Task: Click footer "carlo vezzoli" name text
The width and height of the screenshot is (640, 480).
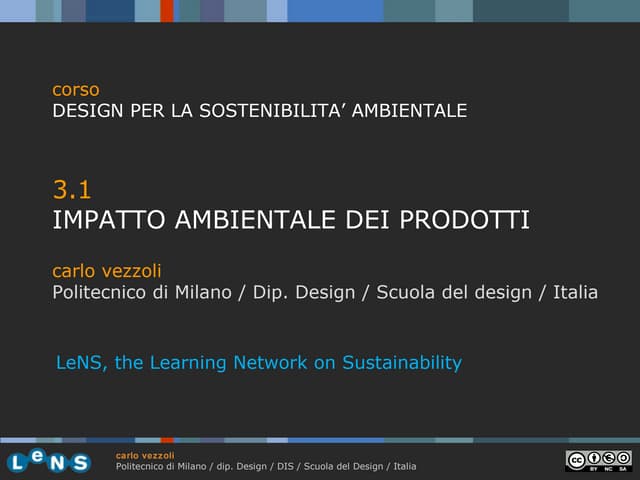Action: 145,456
